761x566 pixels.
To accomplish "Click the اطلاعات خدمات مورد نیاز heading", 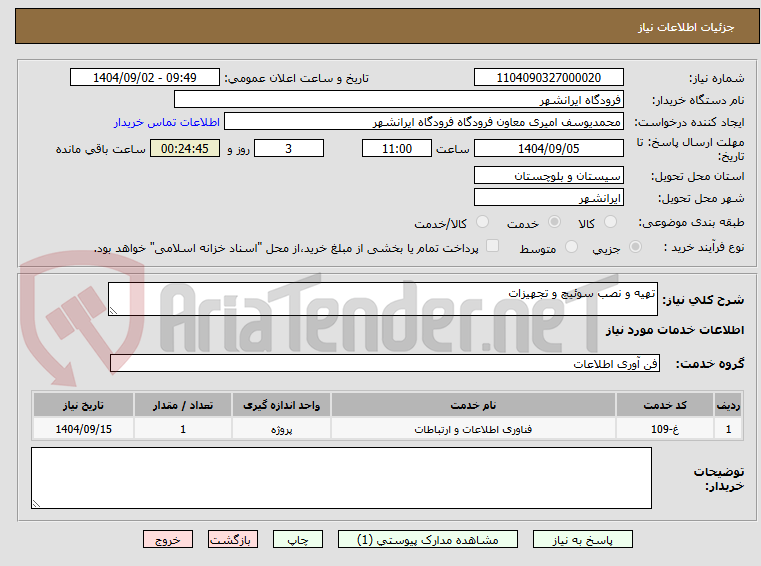I will point(675,330).
